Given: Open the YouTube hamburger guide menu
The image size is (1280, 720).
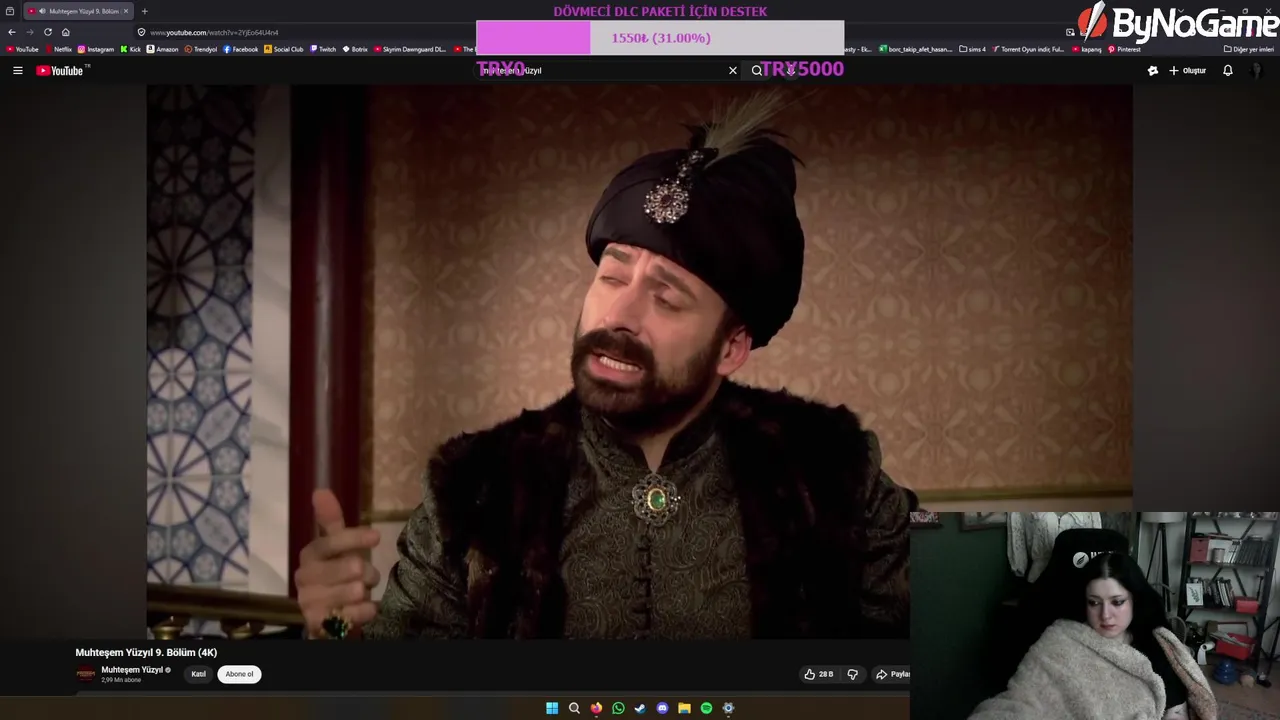Looking at the screenshot, I should 17,70.
